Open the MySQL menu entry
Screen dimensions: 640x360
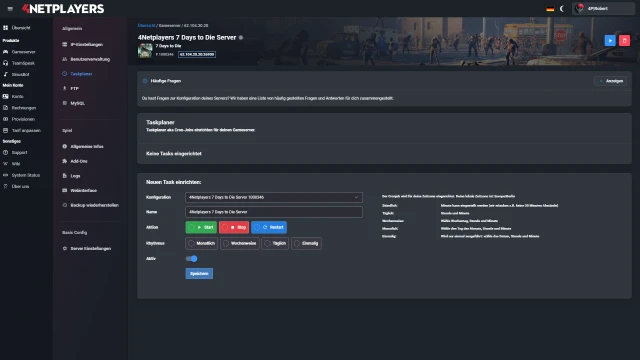click(x=73, y=103)
